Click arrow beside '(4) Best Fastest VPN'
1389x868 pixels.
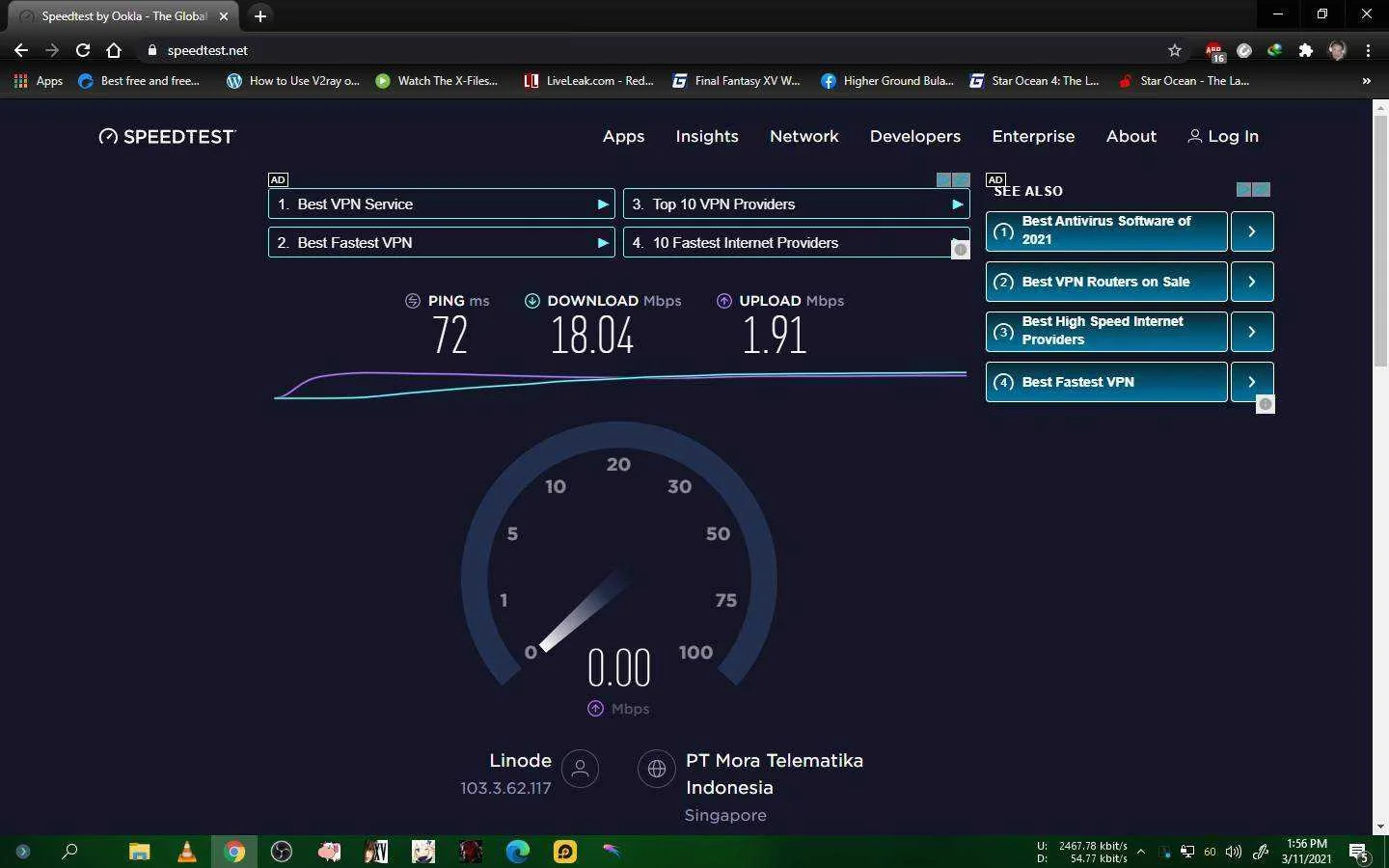click(x=1252, y=382)
